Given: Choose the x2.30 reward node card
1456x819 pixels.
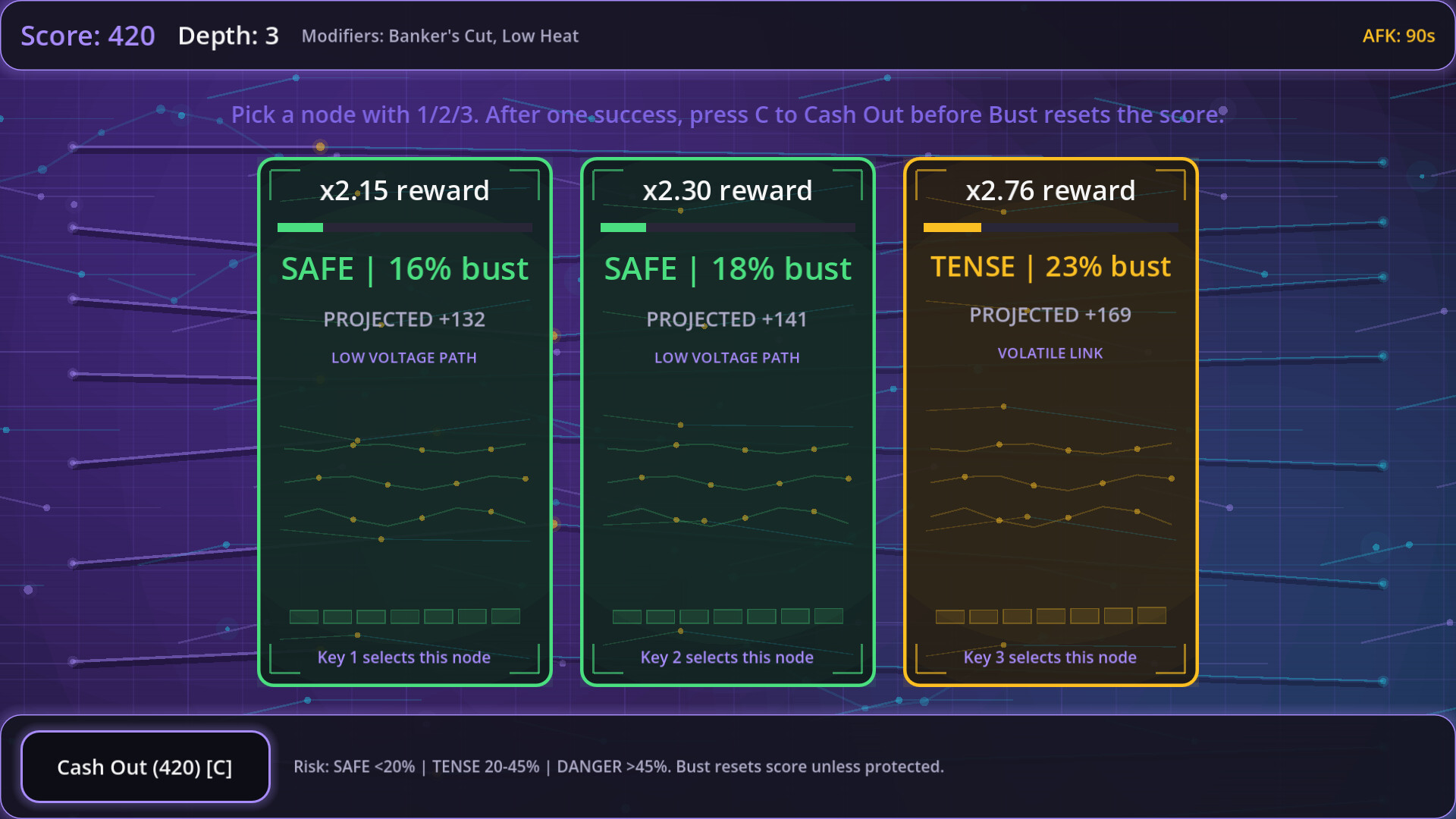Looking at the screenshot, I should pos(727,422).
